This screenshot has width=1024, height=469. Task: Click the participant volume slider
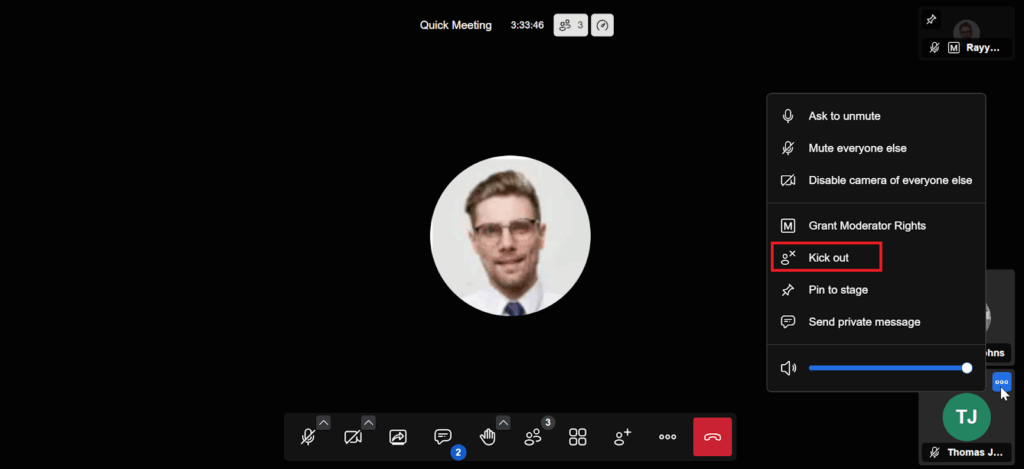(x=887, y=368)
